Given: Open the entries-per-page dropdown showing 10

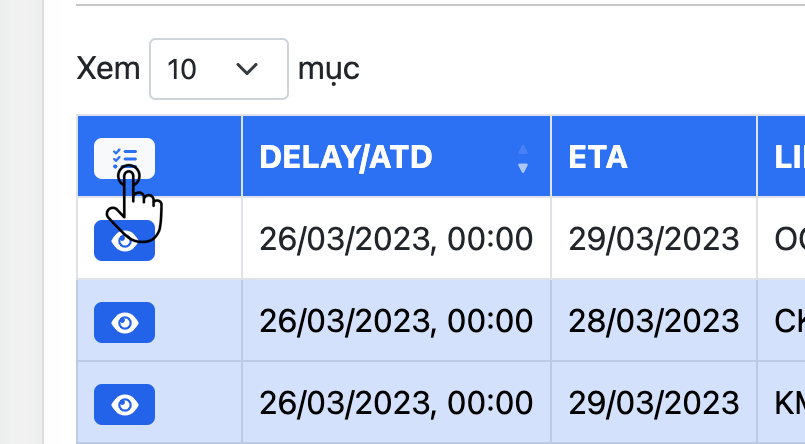Looking at the screenshot, I should (x=218, y=69).
